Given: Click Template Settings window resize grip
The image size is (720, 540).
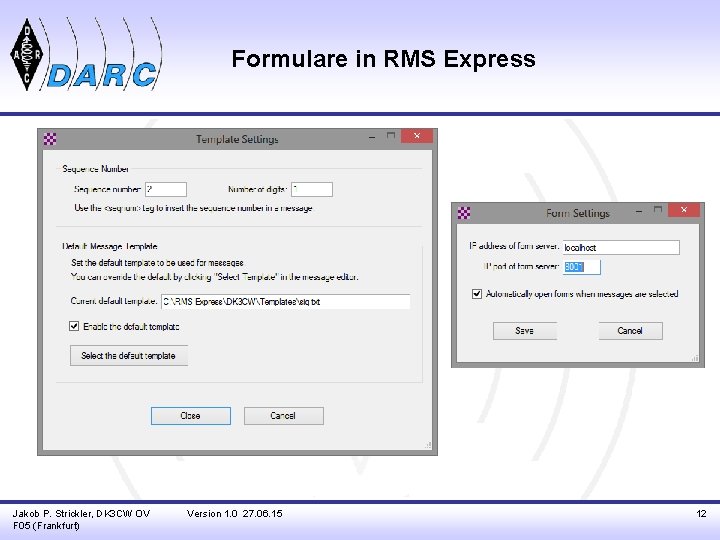Looking at the screenshot, I should coord(428,445).
